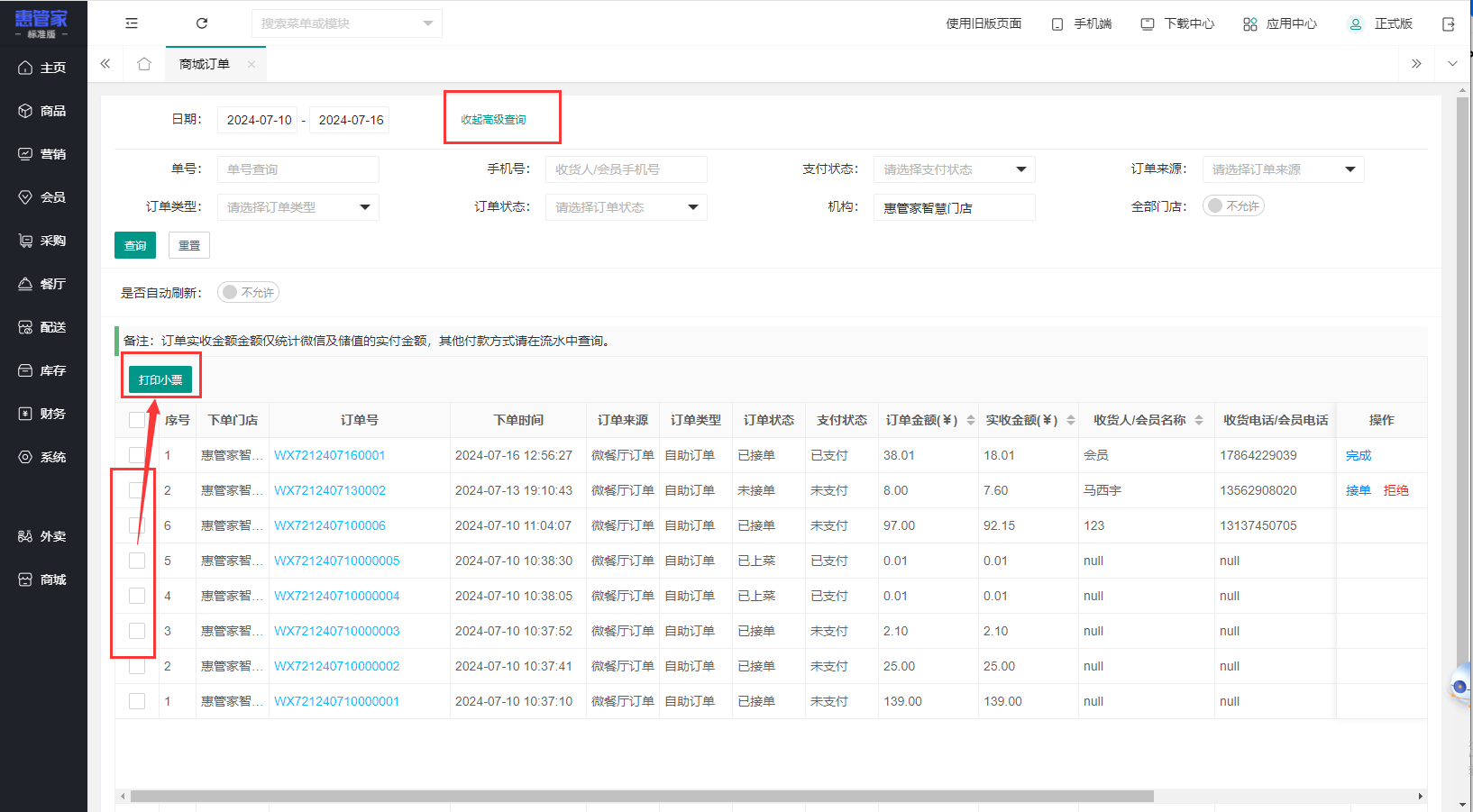The height and width of the screenshot is (812, 1473).
Task: Click 拒绝 for order WX7212407130002
Action: tap(1396, 490)
